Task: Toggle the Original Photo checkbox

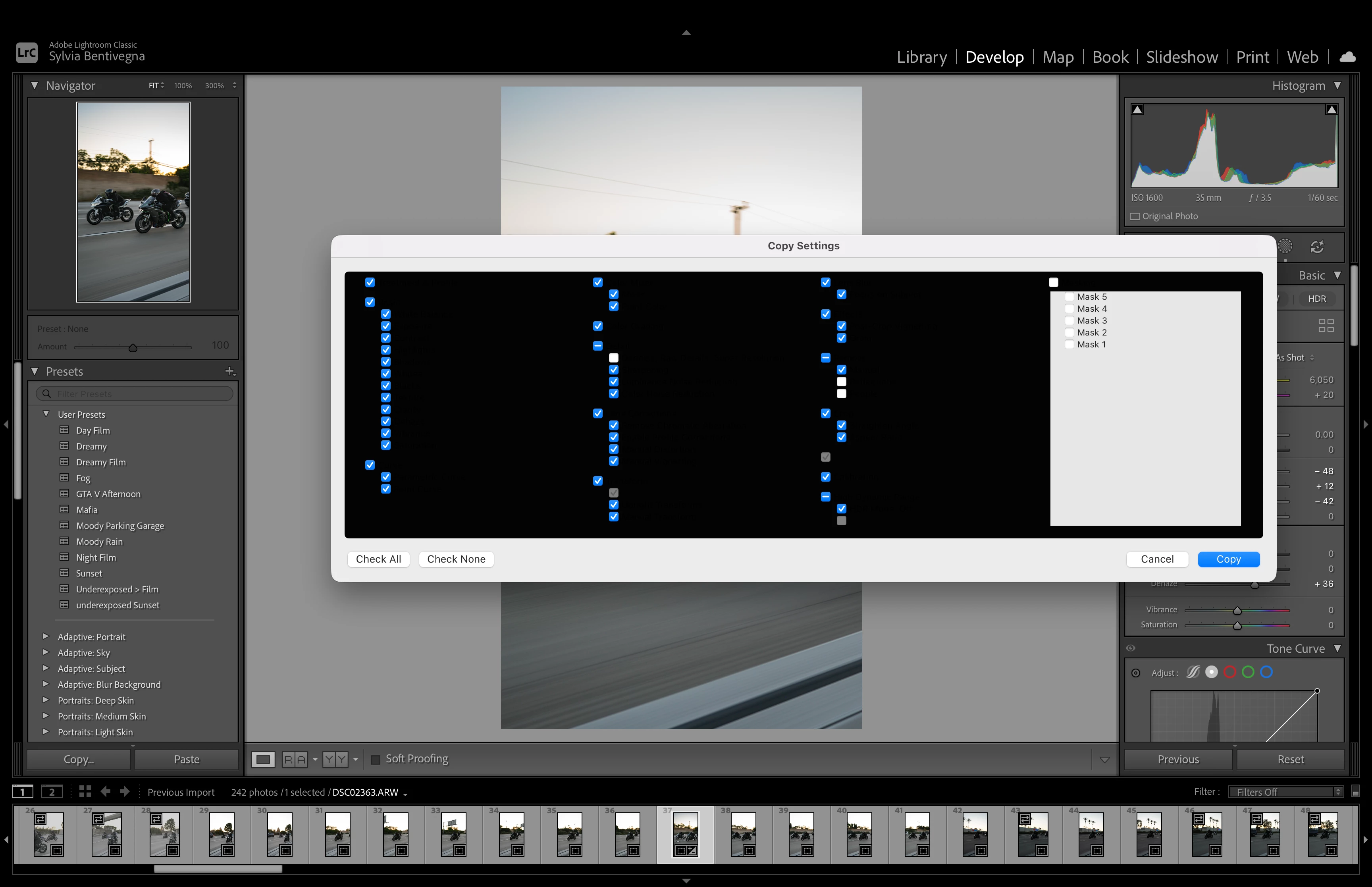Action: click(x=1135, y=216)
